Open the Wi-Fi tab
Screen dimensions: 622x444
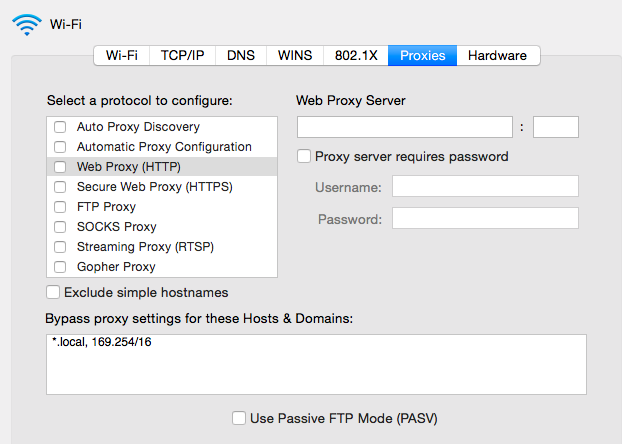[122, 56]
